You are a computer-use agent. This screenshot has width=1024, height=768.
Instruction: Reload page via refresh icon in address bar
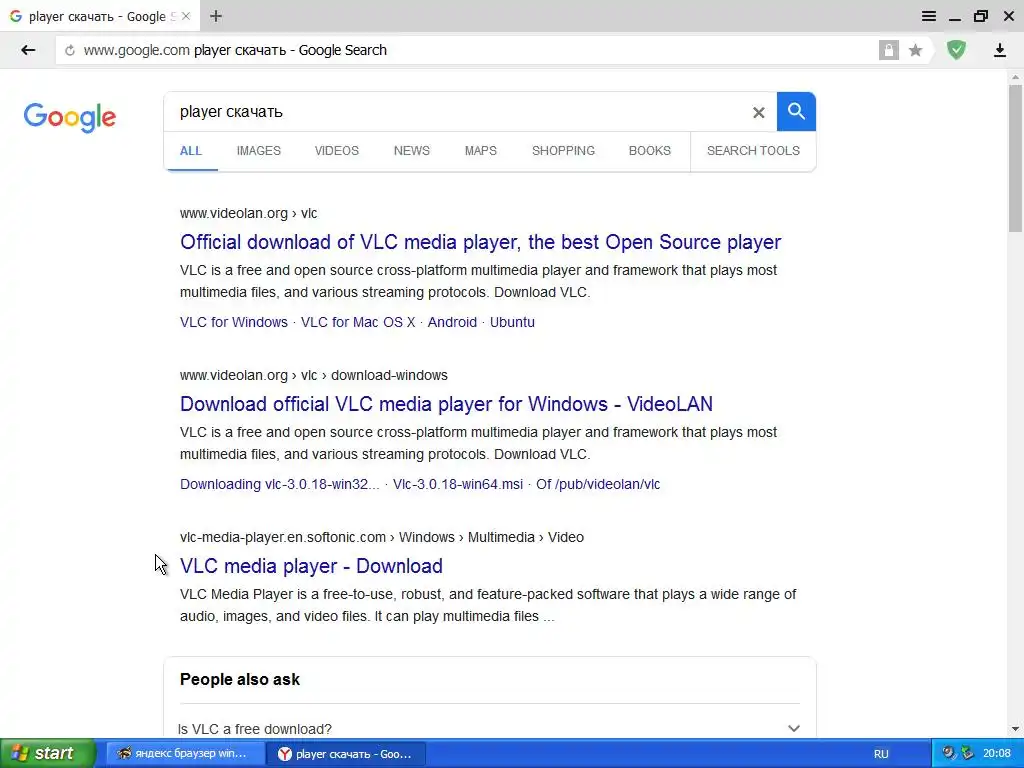(x=70, y=50)
